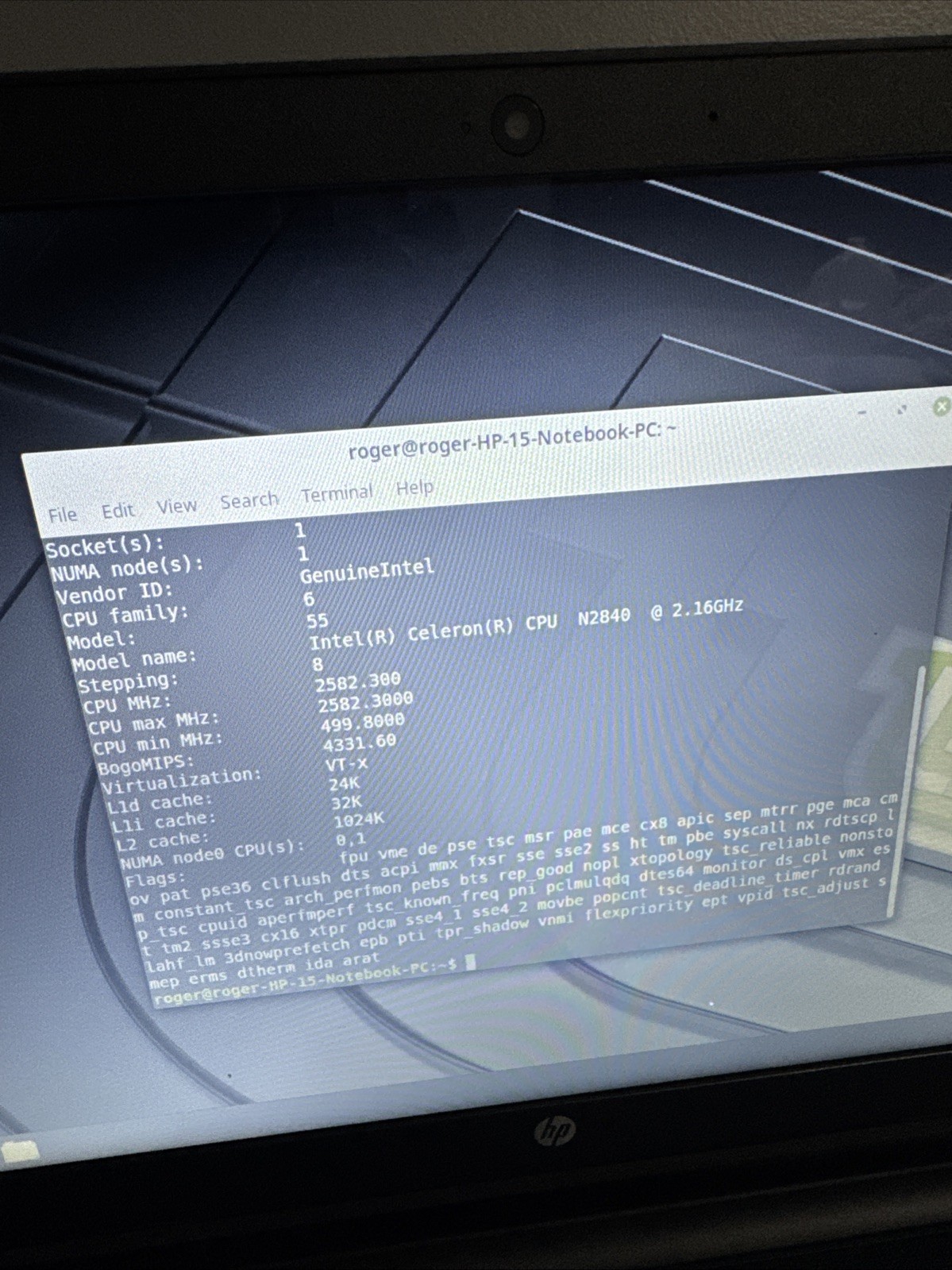
Task: Click the "NUMA node0 CPU(s):" label
Action: click(213, 855)
